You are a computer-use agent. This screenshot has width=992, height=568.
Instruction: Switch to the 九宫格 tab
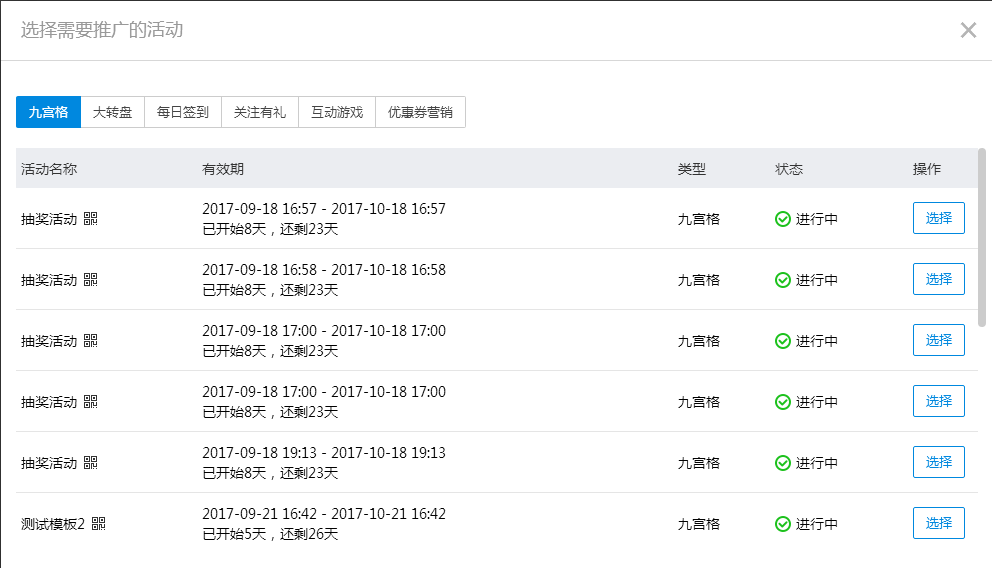(48, 112)
